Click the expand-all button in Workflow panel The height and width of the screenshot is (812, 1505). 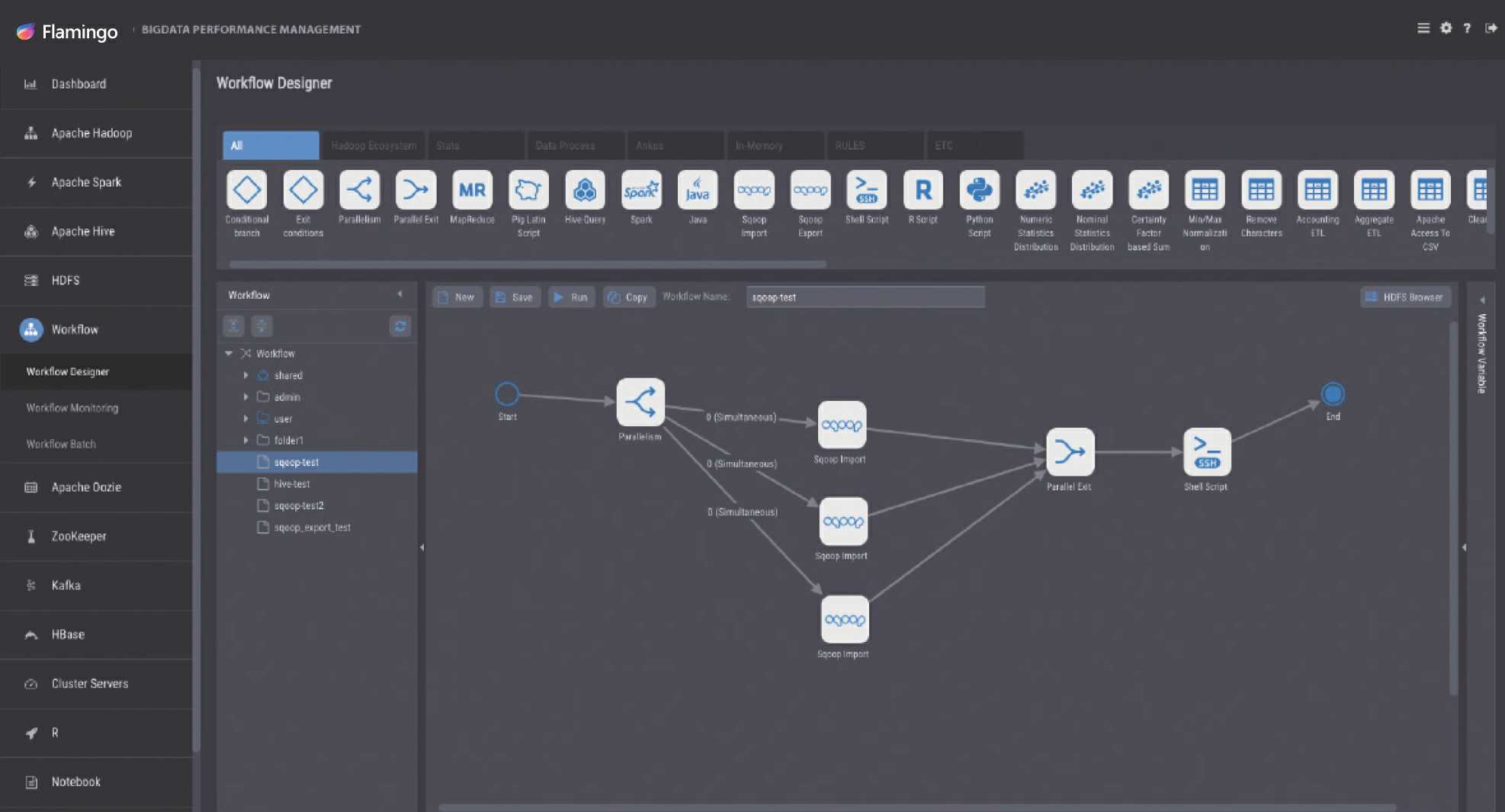tap(233, 326)
